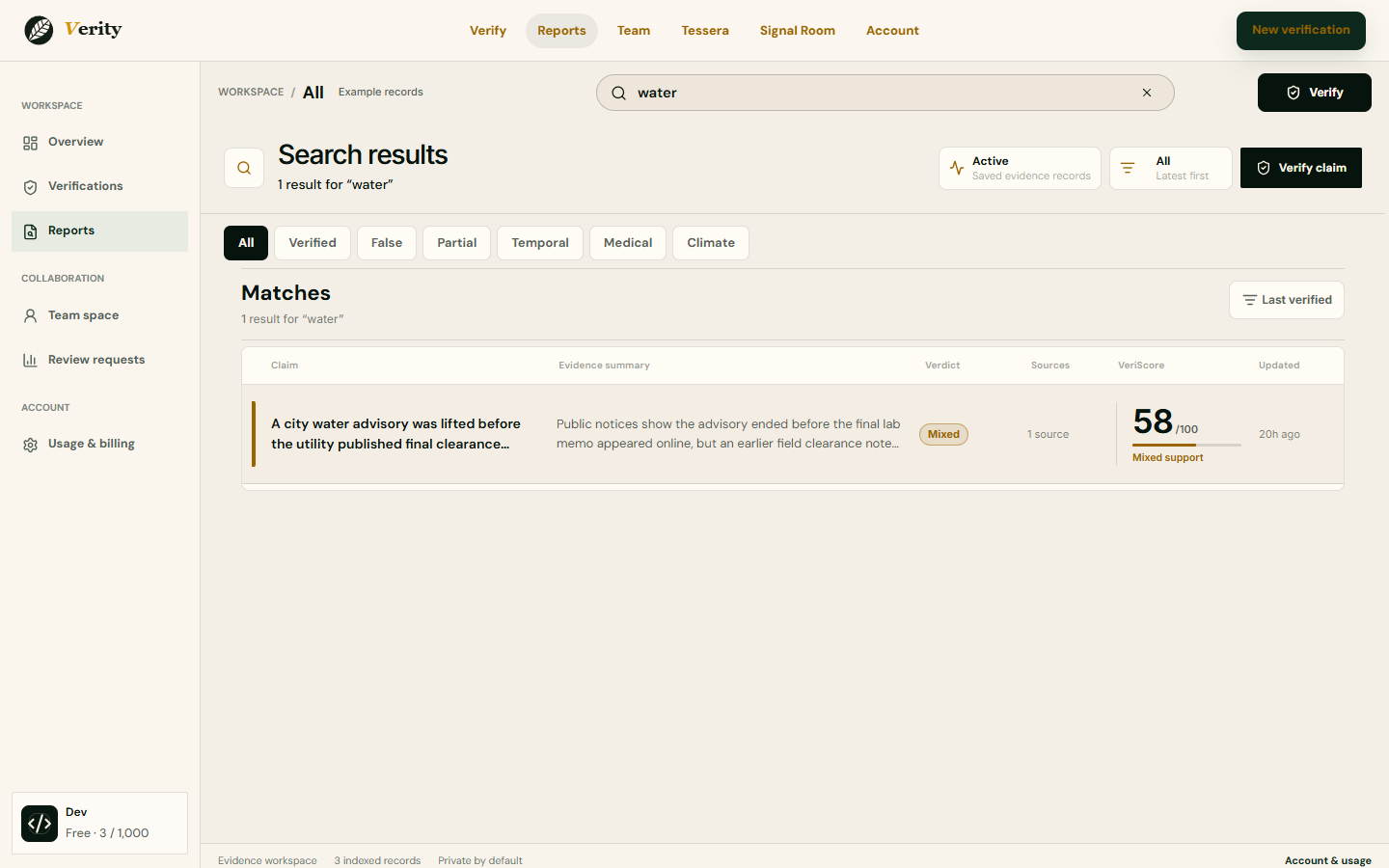The image size is (1389, 868).
Task: Click shield icon in Verify claim button
Action: (1264, 168)
